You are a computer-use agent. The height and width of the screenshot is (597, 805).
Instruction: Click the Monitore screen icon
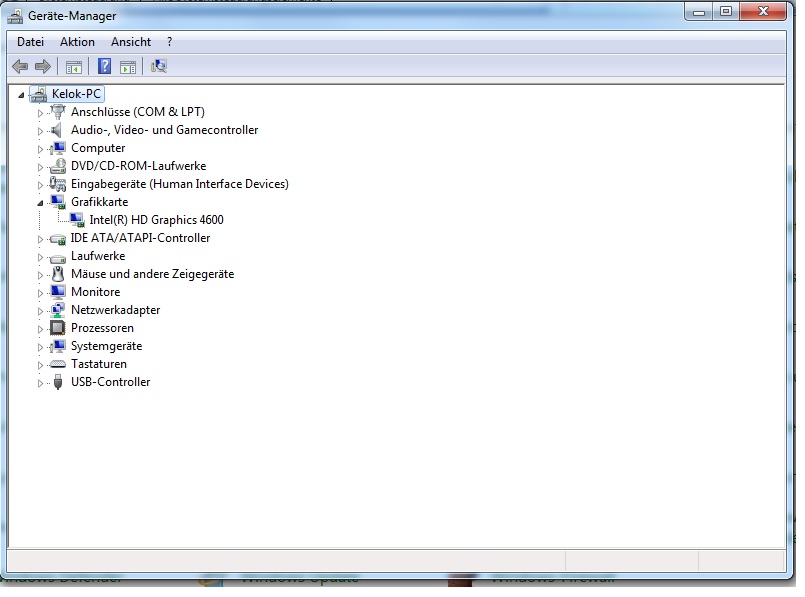pos(58,292)
